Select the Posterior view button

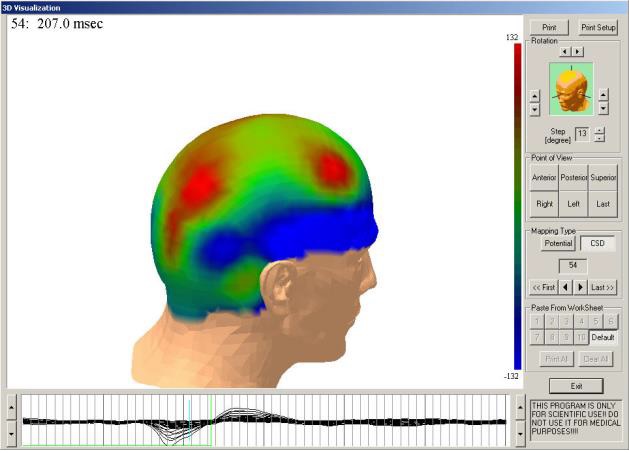coord(573,178)
